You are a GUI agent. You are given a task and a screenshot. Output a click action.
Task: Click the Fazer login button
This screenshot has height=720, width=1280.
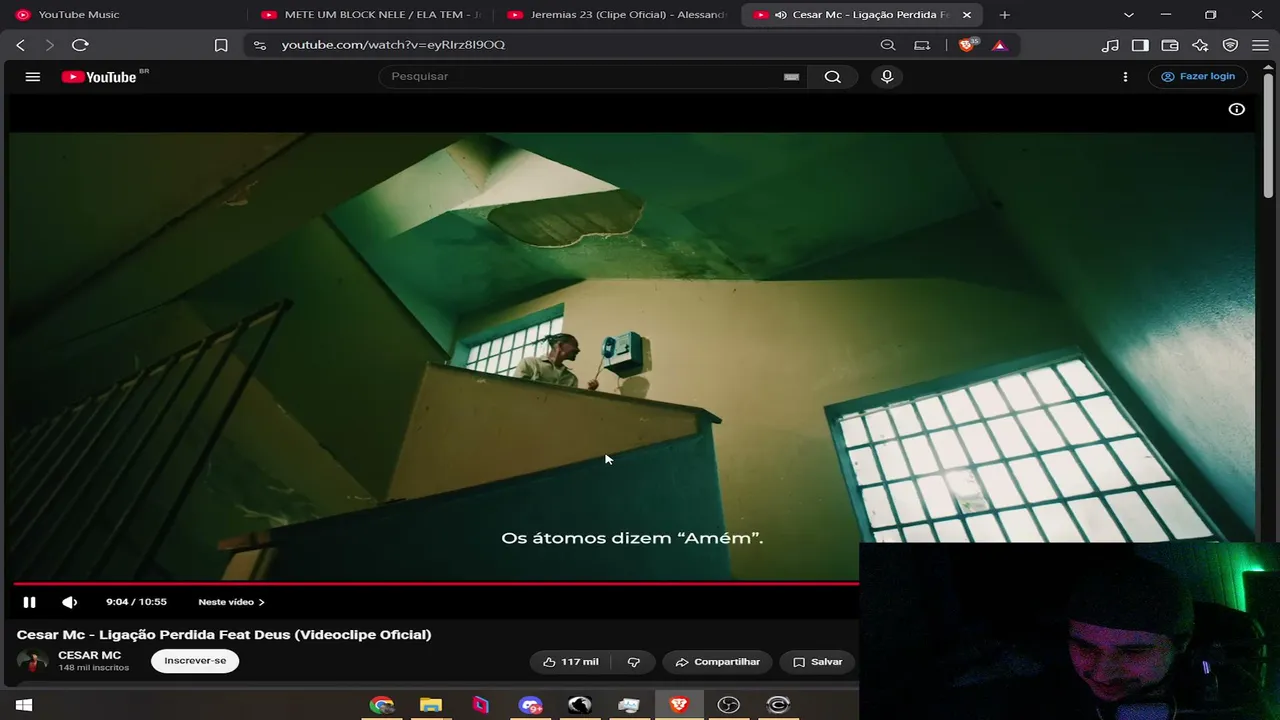coord(1198,77)
